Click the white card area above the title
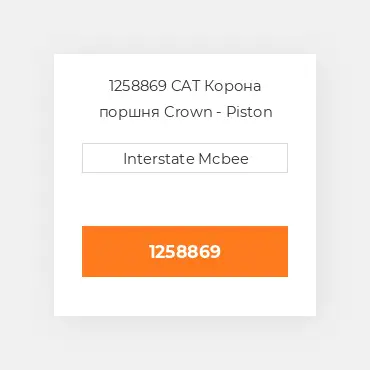Screen dimensions: 370x370 pos(185,66)
